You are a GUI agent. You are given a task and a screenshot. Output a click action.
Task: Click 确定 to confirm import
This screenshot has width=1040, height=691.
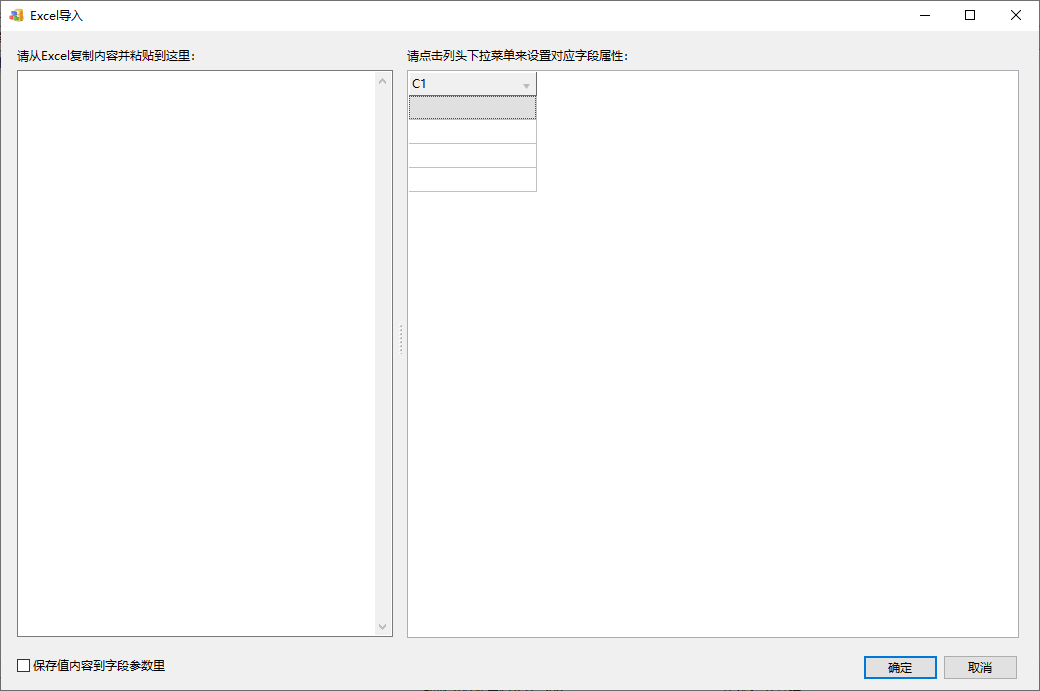tap(900, 667)
